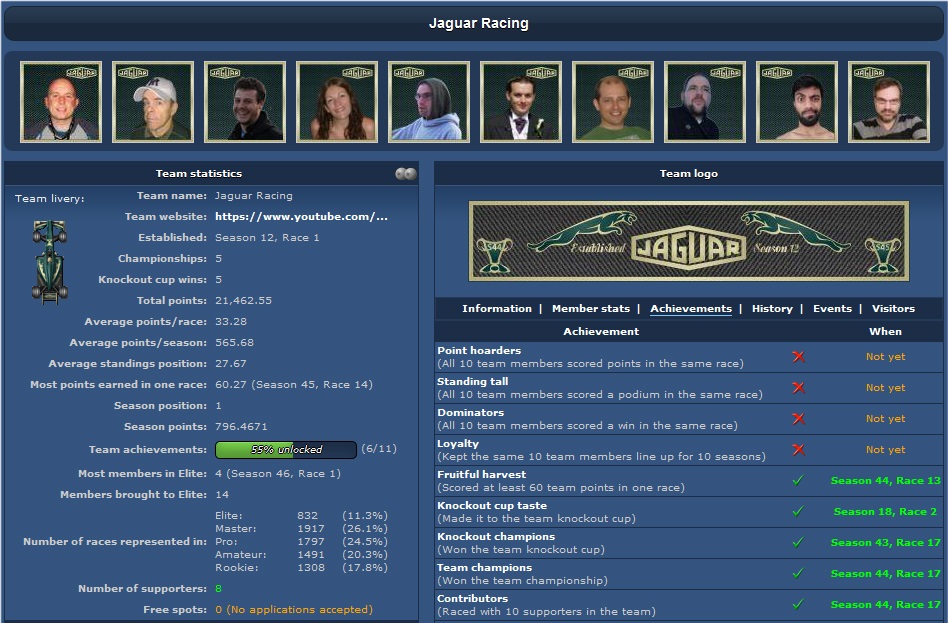948x623 pixels.
Task: Click the green check for Fruitful harvest
Action: 798,480
